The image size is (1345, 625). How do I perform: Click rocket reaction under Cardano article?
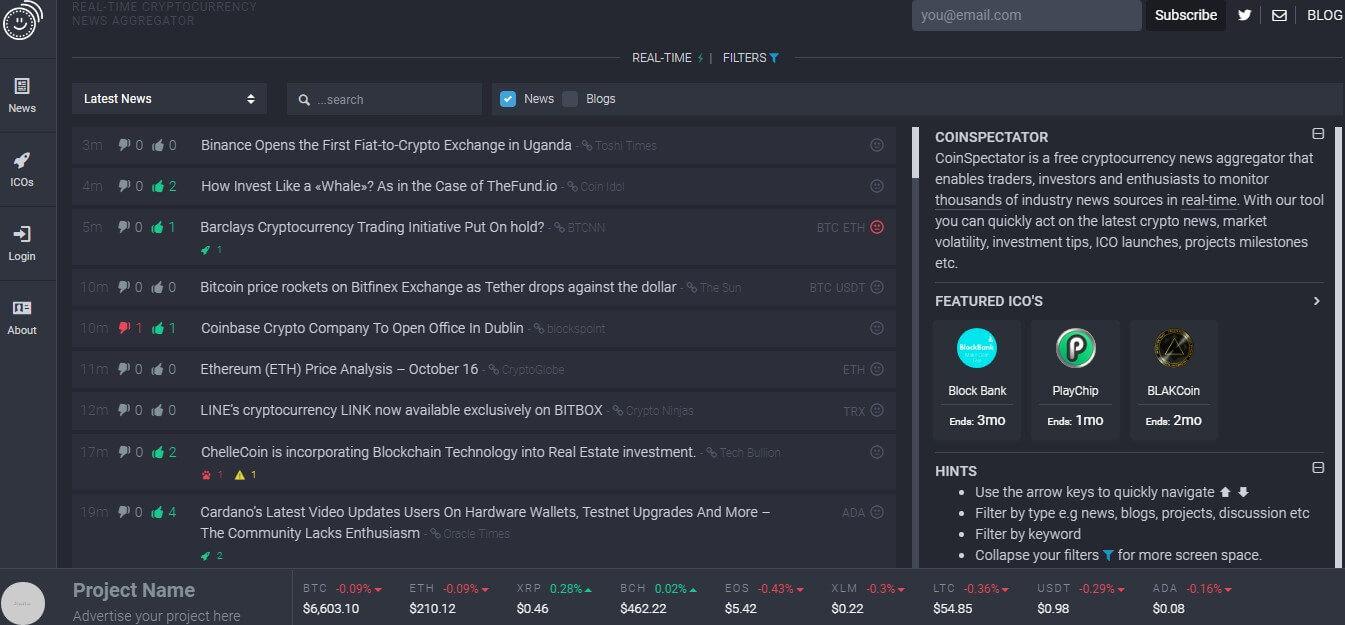coord(206,556)
